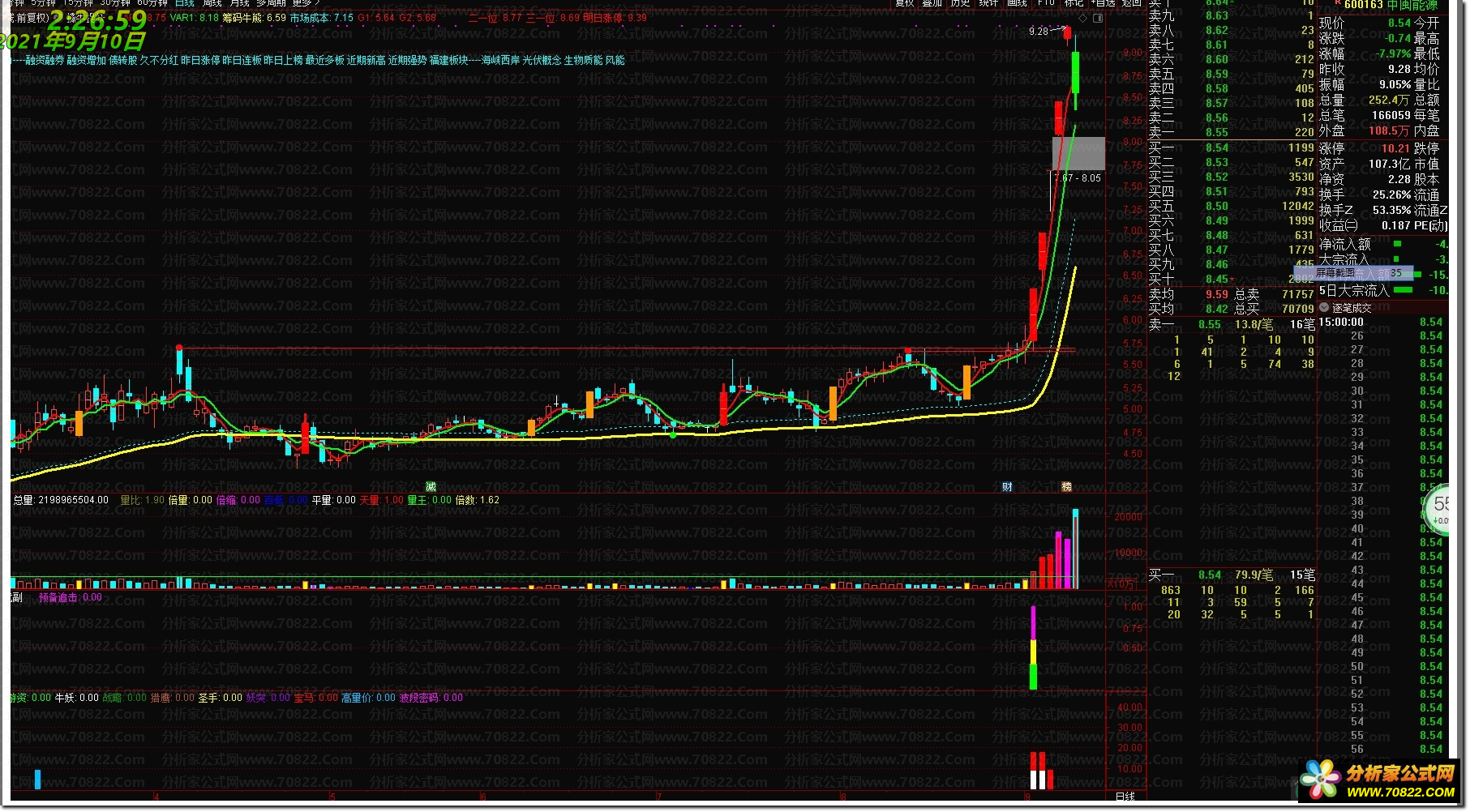Select the 月线 period tab
The height and width of the screenshot is (812, 1470).
point(240,3)
